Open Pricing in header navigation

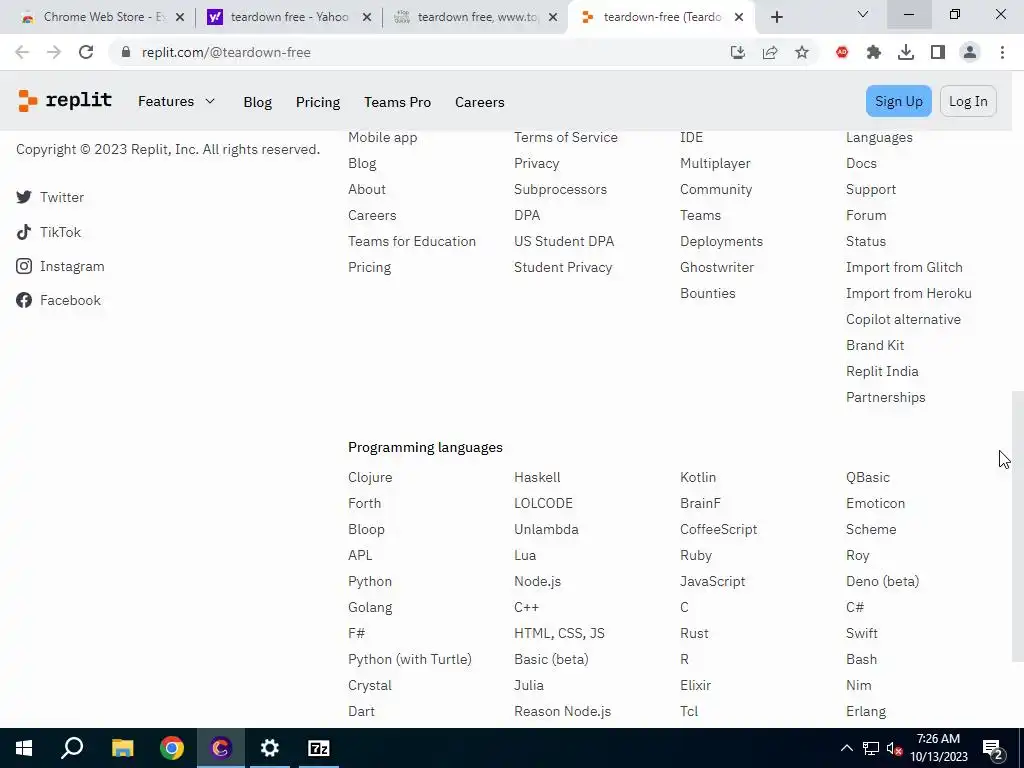pos(318,102)
